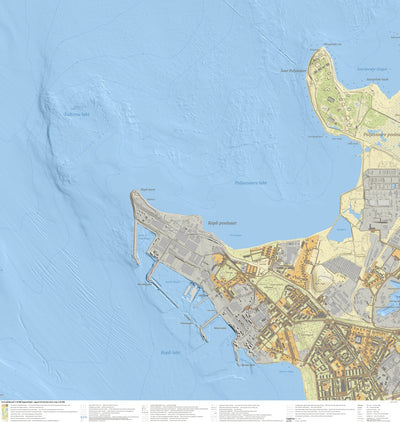Click the map title line in the legend strip
The width and height of the screenshot is (400, 422).
(33, 403)
